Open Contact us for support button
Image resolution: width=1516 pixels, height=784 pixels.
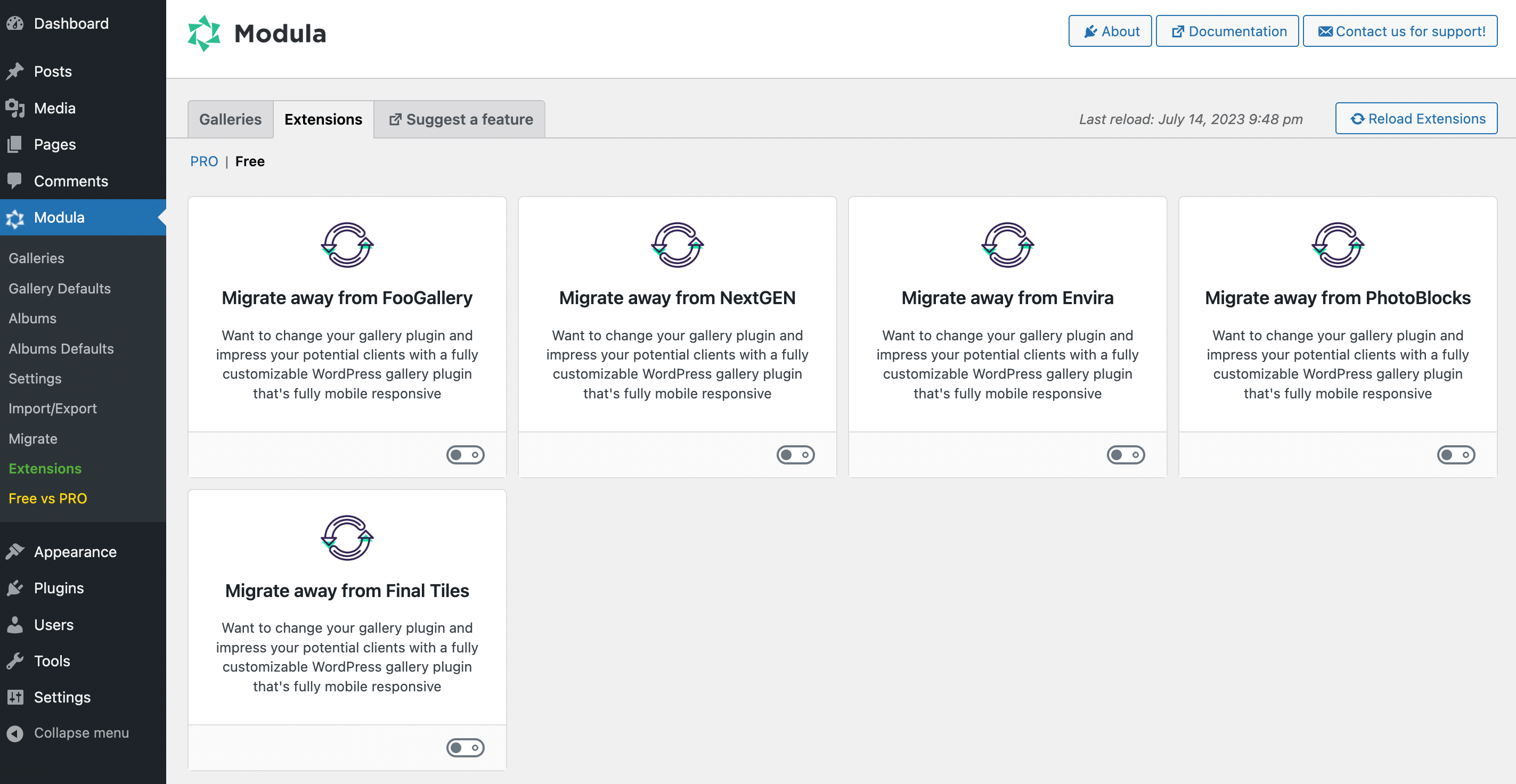click(1400, 31)
